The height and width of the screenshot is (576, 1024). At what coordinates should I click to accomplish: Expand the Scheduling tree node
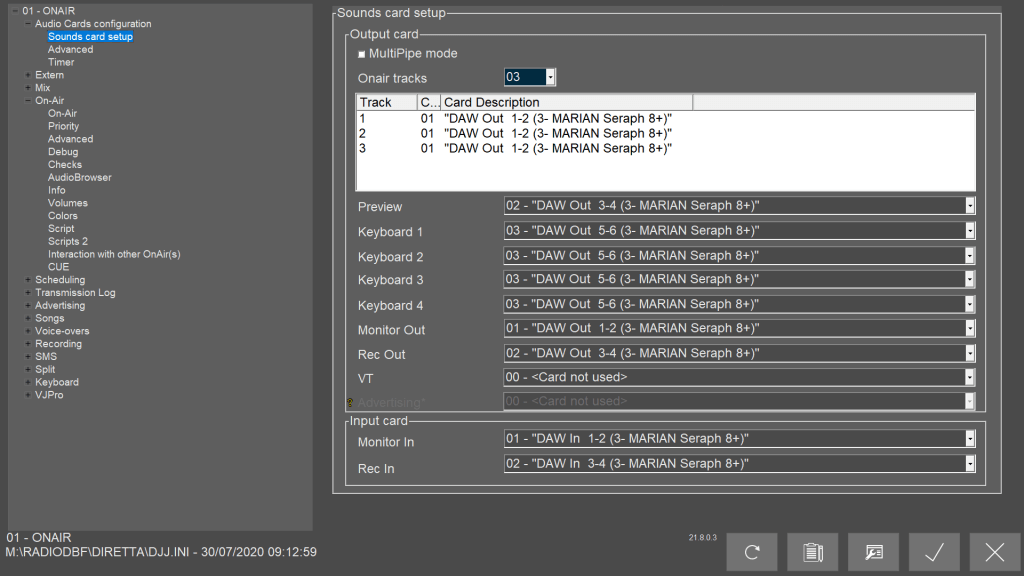[x=28, y=280]
